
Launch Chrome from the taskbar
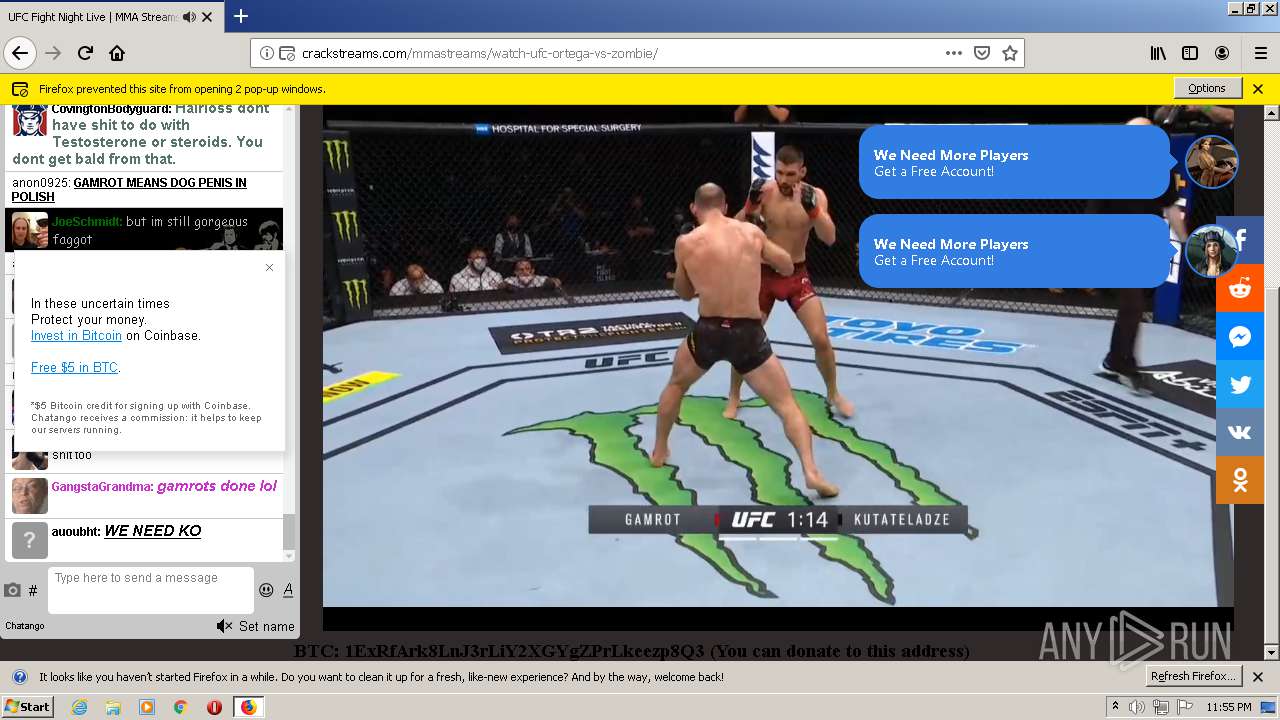coord(180,707)
